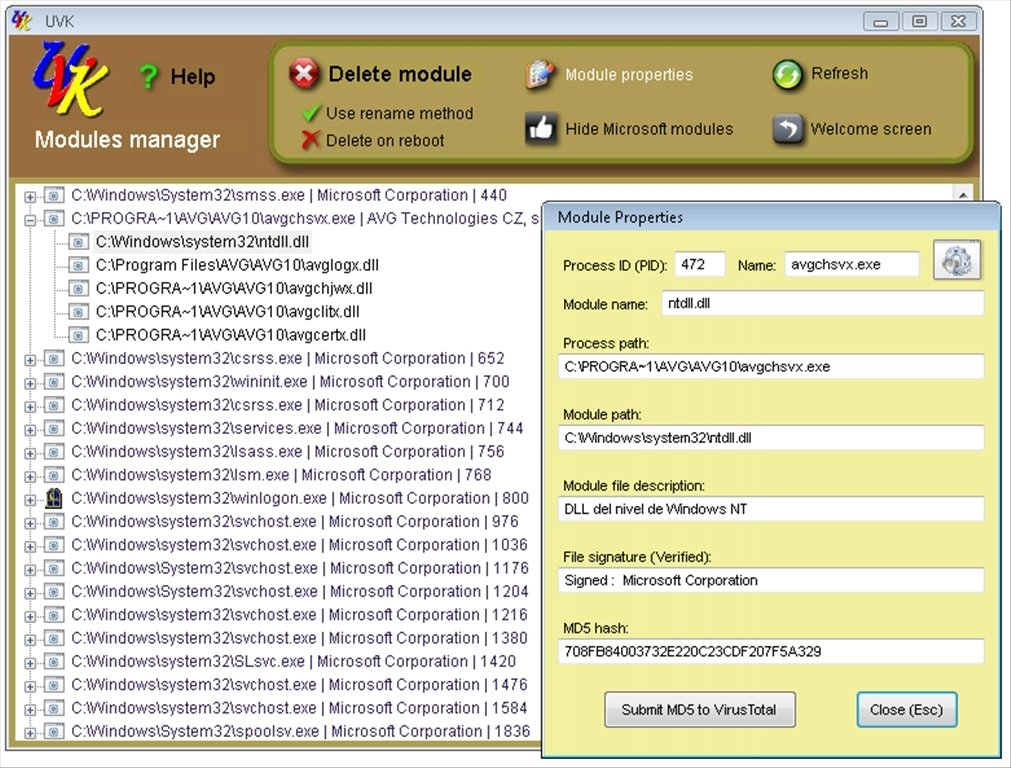This screenshot has height=768, width=1011.
Task: Click the Refresh label
Action: [x=839, y=74]
